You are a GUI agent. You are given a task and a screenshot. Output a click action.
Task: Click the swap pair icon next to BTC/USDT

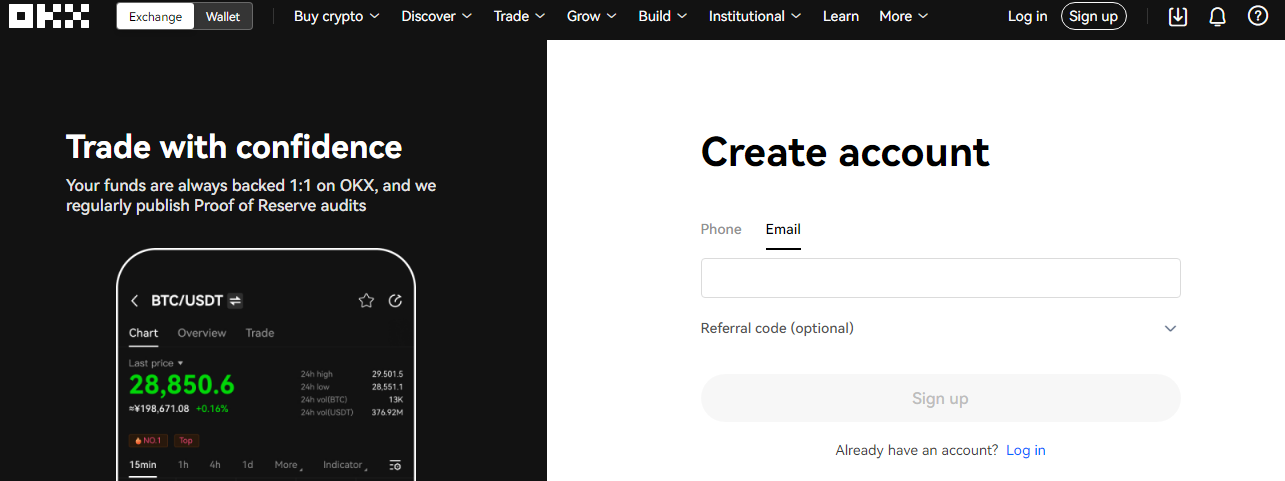point(236,301)
